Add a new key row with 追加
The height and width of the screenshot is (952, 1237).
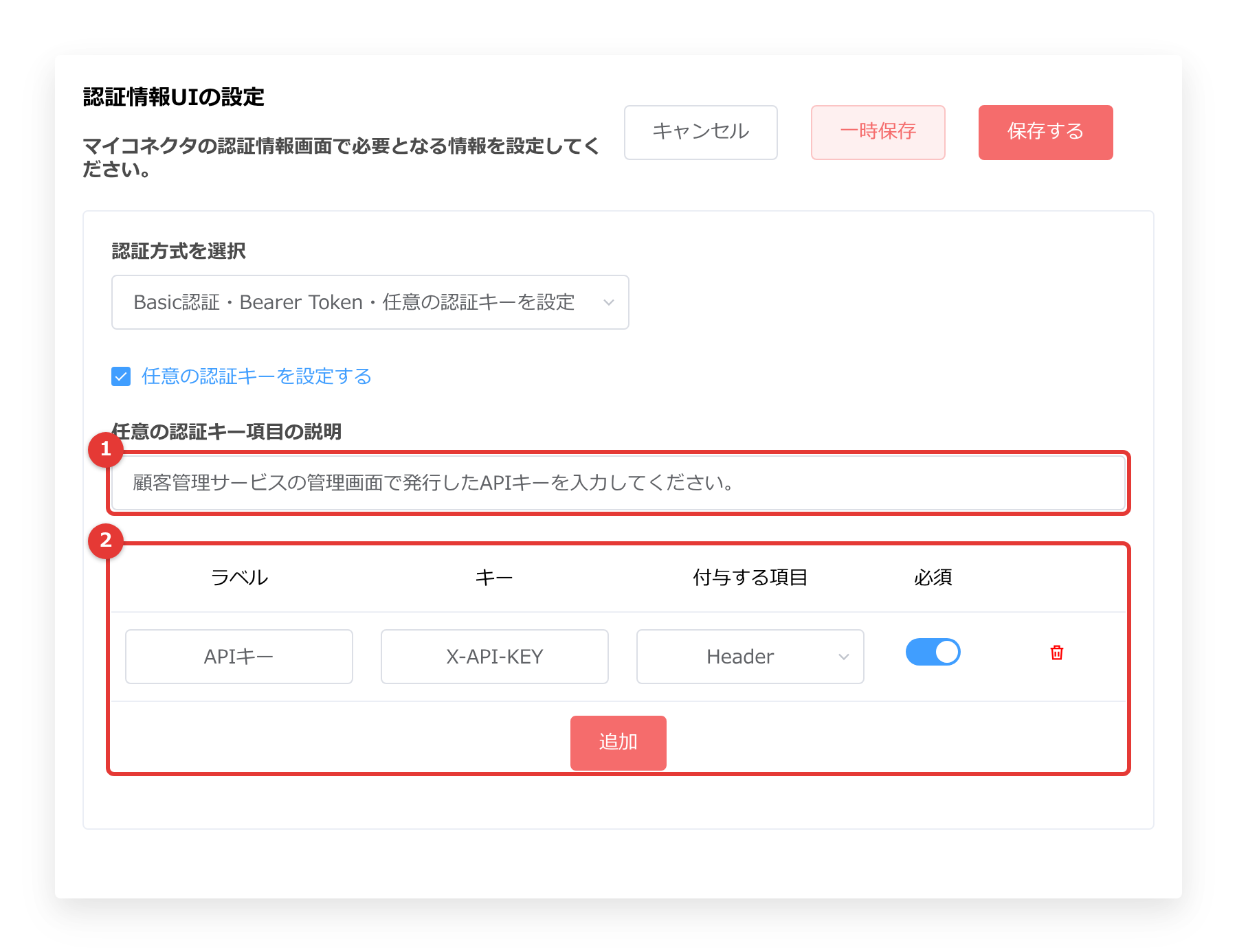coord(618,743)
